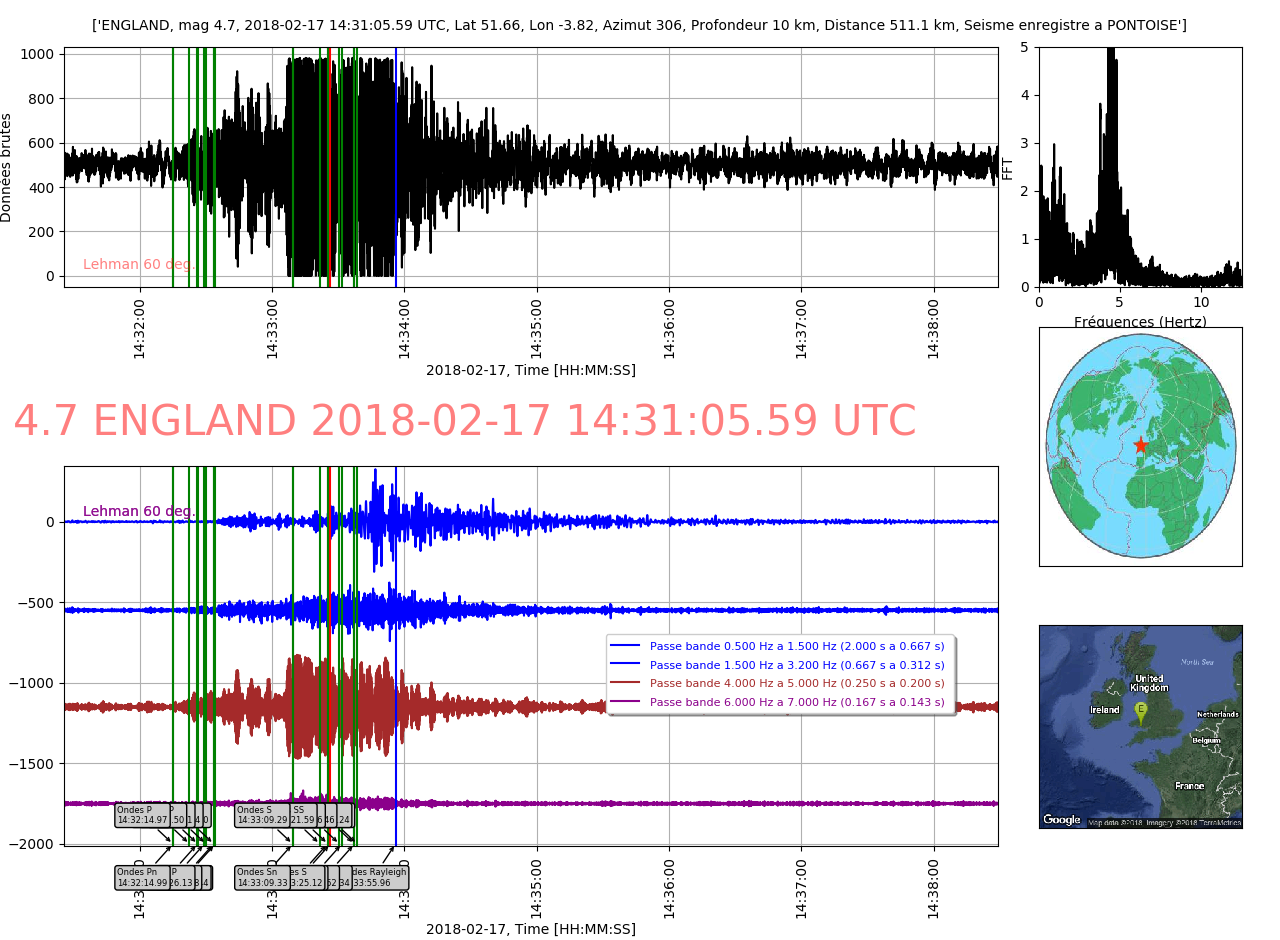Click the red epicenter star on the globe
This screenshot has width=1280, height=940.
pyautogui.click(x=1139, y=445)
